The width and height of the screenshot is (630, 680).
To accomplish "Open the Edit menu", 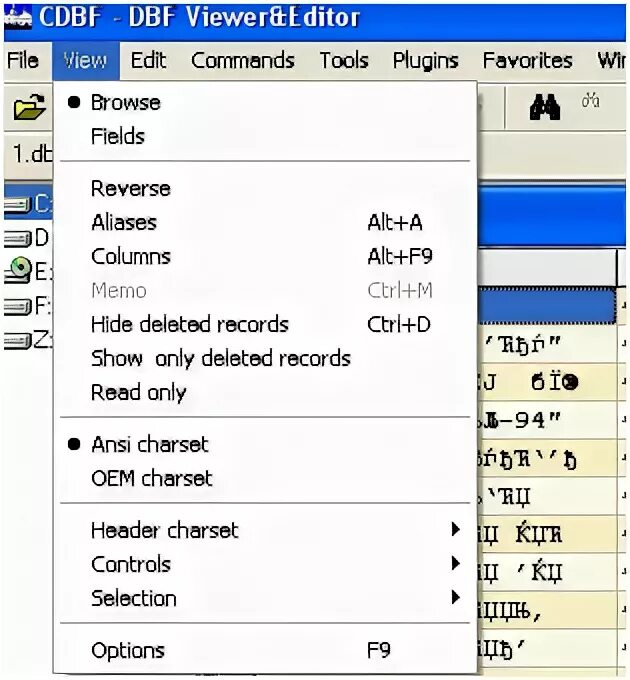I will pyautogui.click(x=148, y=60).
